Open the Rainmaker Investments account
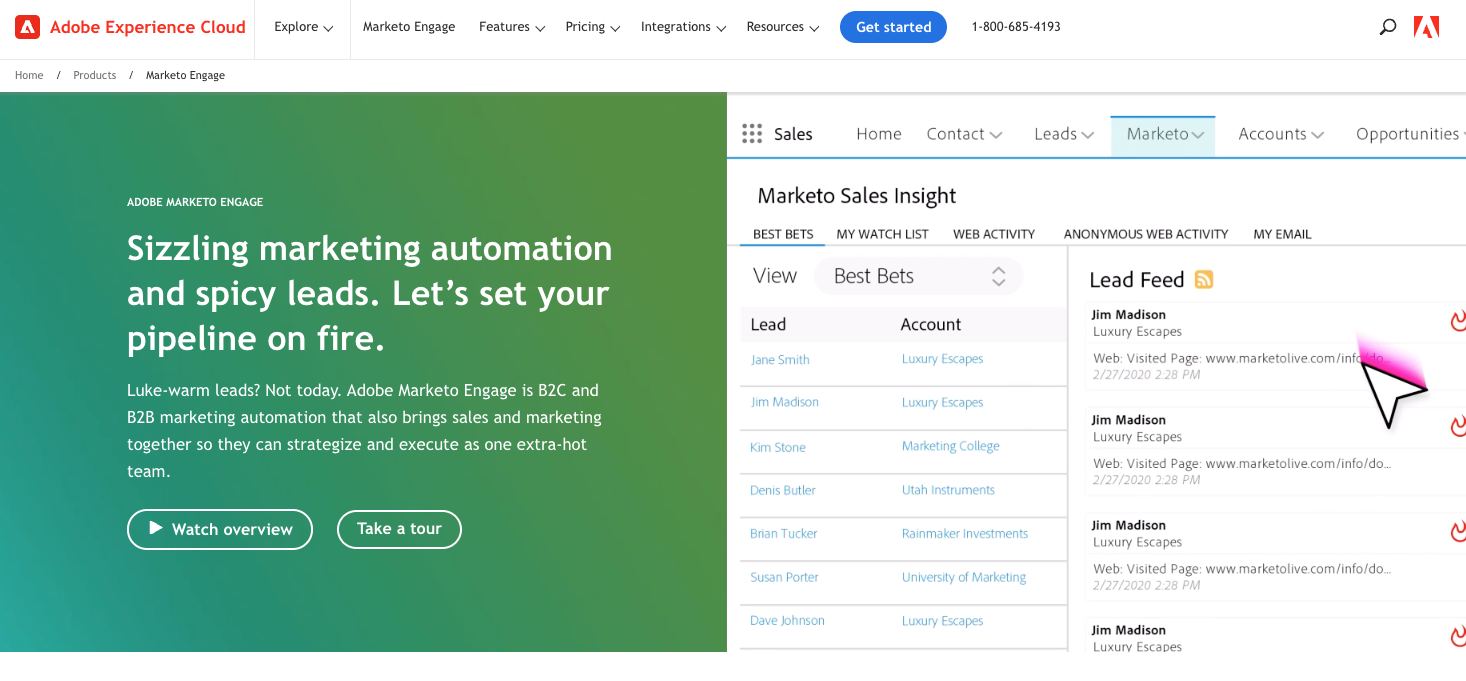The image size is (1466, 681). [x=964, y=534]
